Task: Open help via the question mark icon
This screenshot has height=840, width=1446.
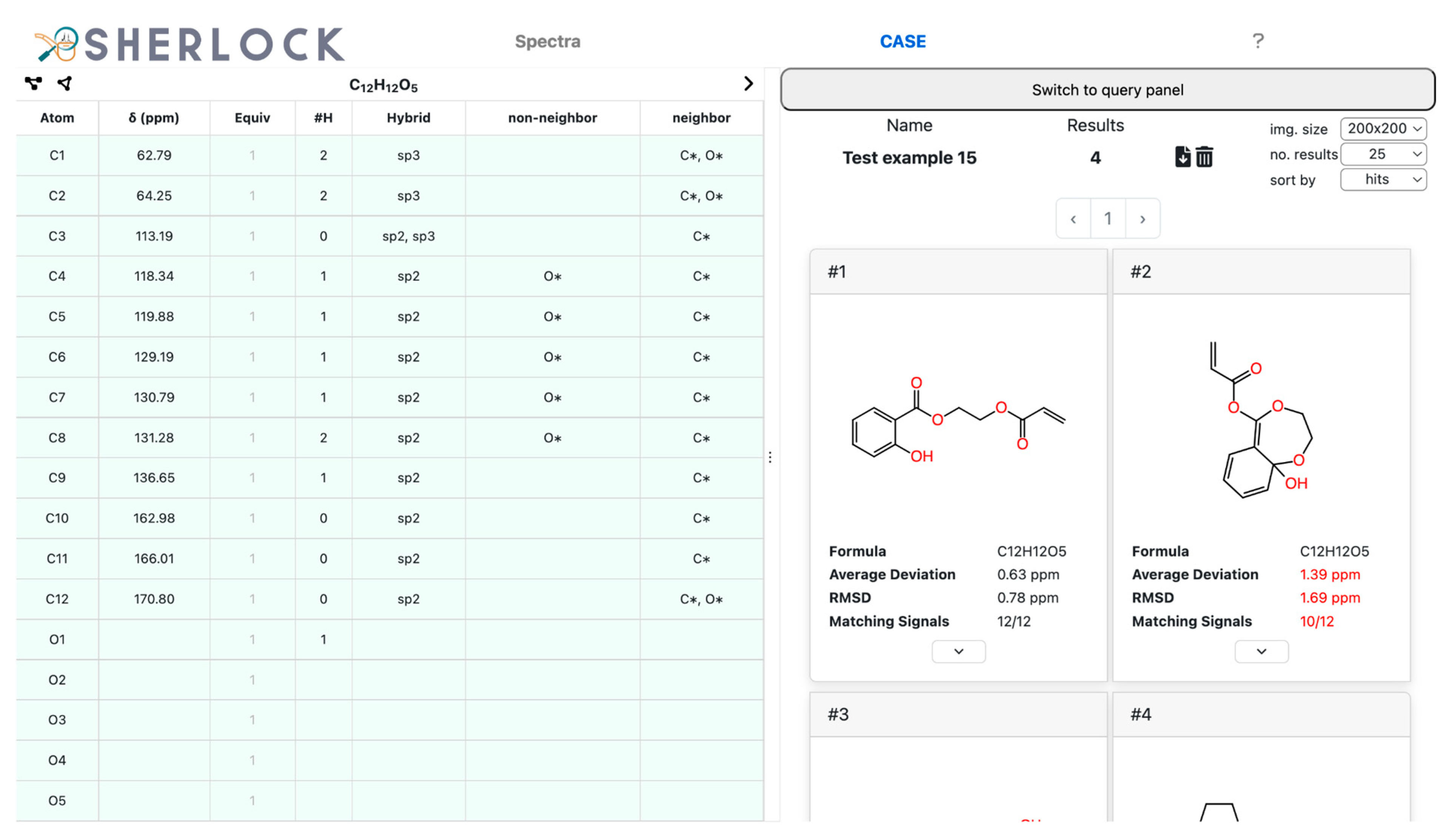Action: [x=1257, y=41]
